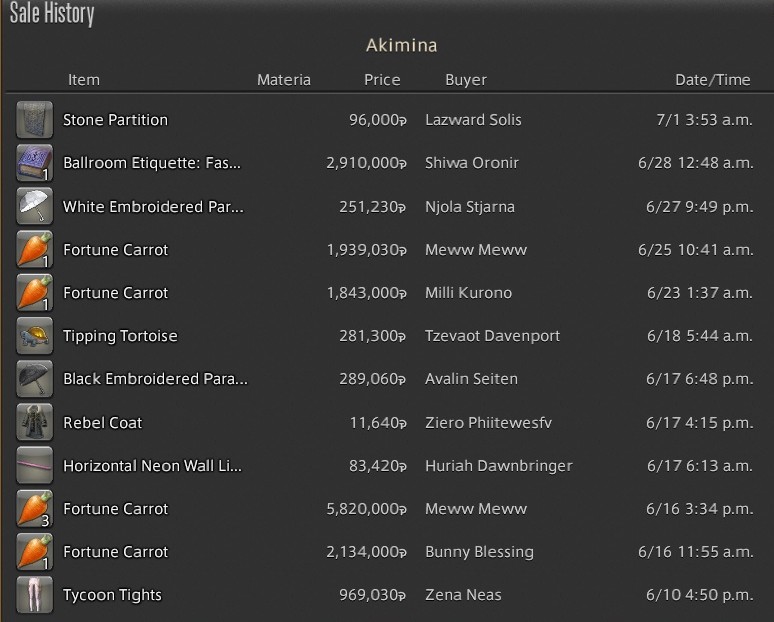774x622 pixels.
Task: Select the Tycoon Tights icon
Action: tap(35, 595)
